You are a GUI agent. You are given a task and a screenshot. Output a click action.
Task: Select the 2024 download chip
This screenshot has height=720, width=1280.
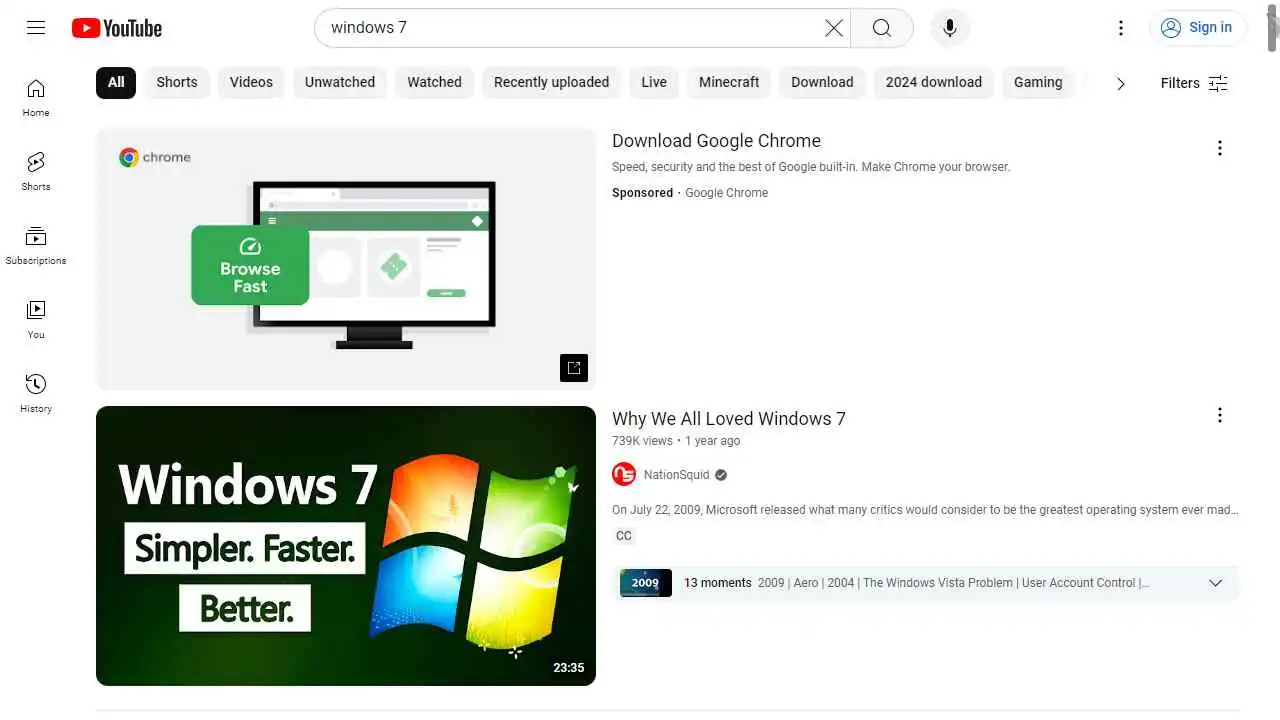point(934,82)
